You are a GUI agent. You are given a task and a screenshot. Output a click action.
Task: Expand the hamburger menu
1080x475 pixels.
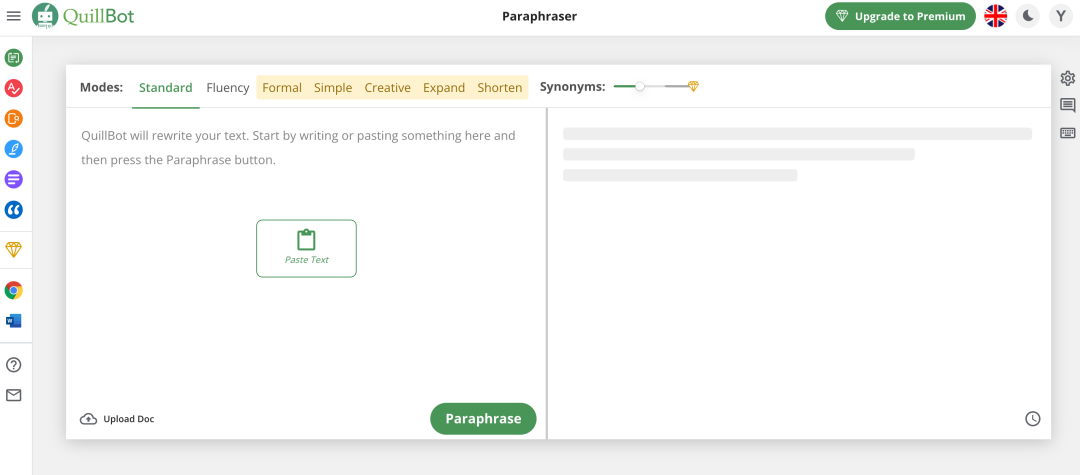[14, 16]
